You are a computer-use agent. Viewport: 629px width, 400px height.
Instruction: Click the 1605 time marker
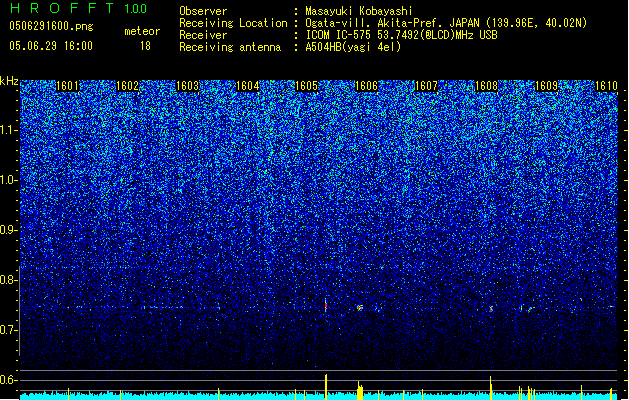pyautogui.click(x=306, y=86)
